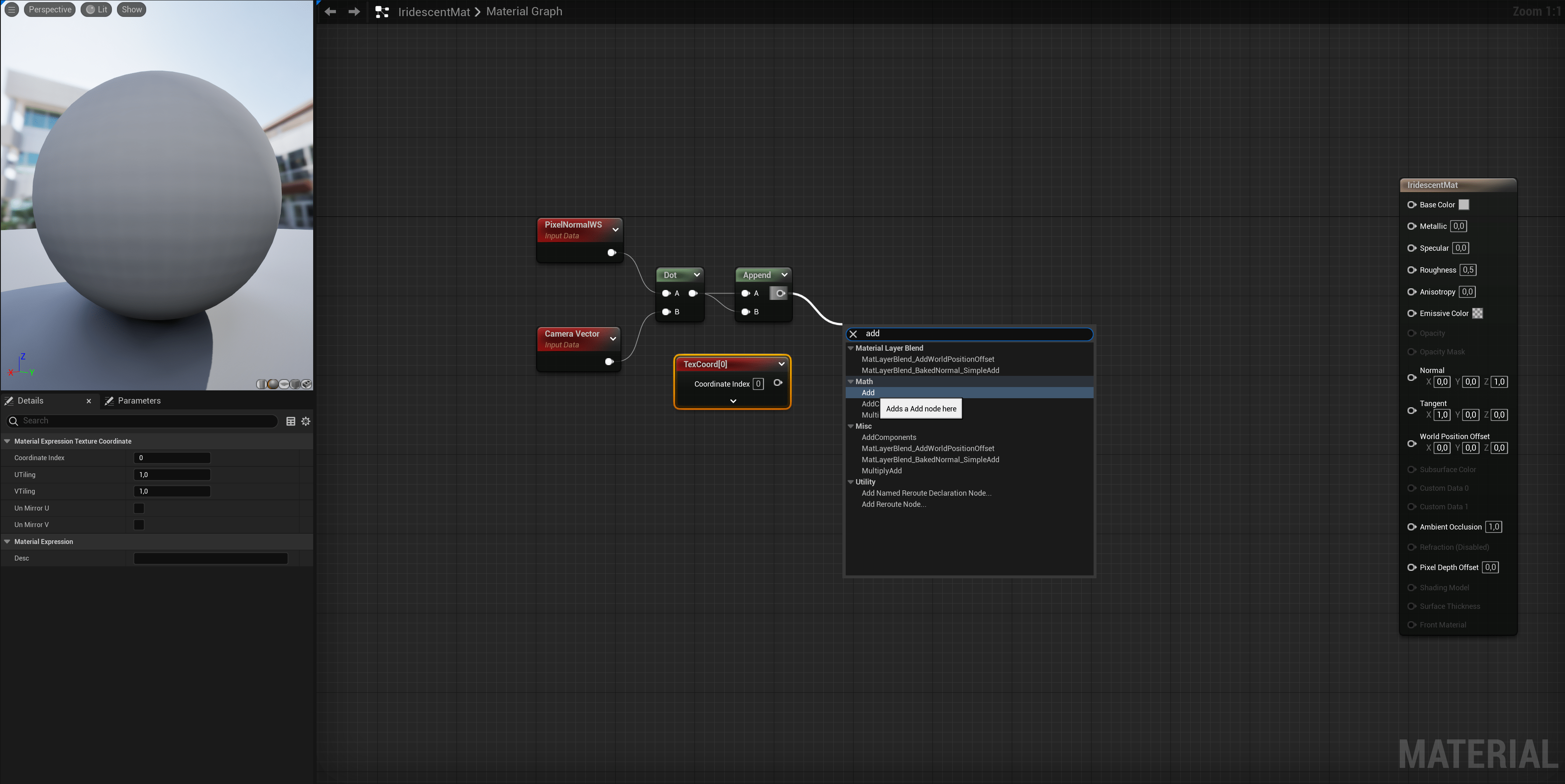The image size is (1565, 784).
Task: Click the UTiling value field
Action: 172,474
